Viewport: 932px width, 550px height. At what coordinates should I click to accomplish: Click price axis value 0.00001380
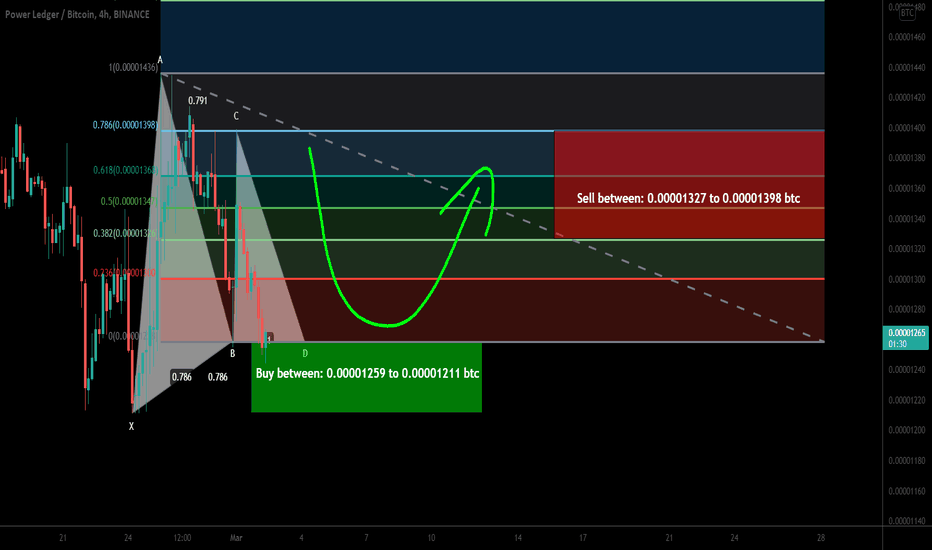[906, 158]
